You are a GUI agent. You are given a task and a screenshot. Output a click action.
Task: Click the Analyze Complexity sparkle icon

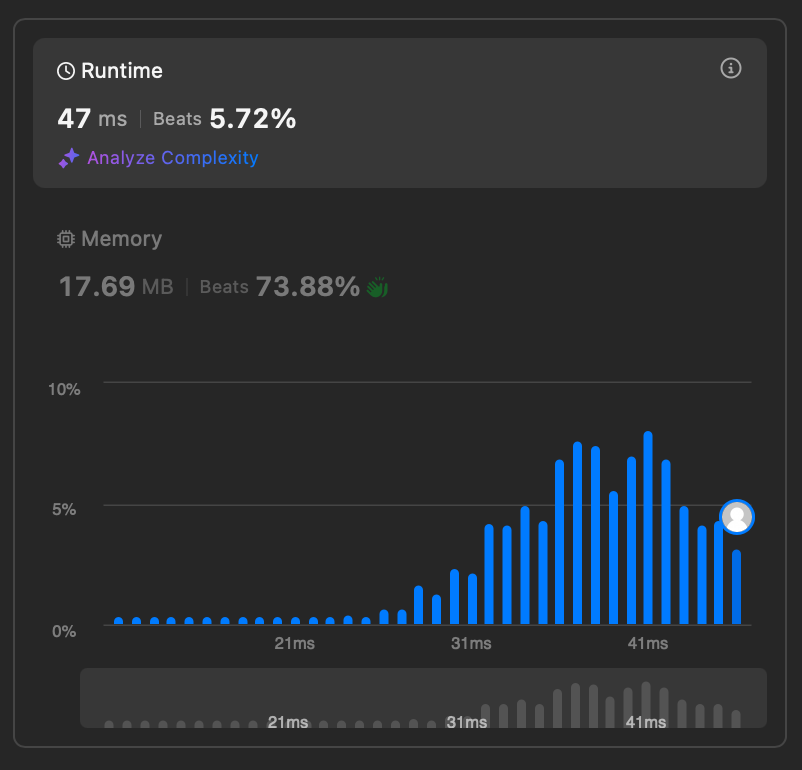pyautogui.click(x=69, y=158)
